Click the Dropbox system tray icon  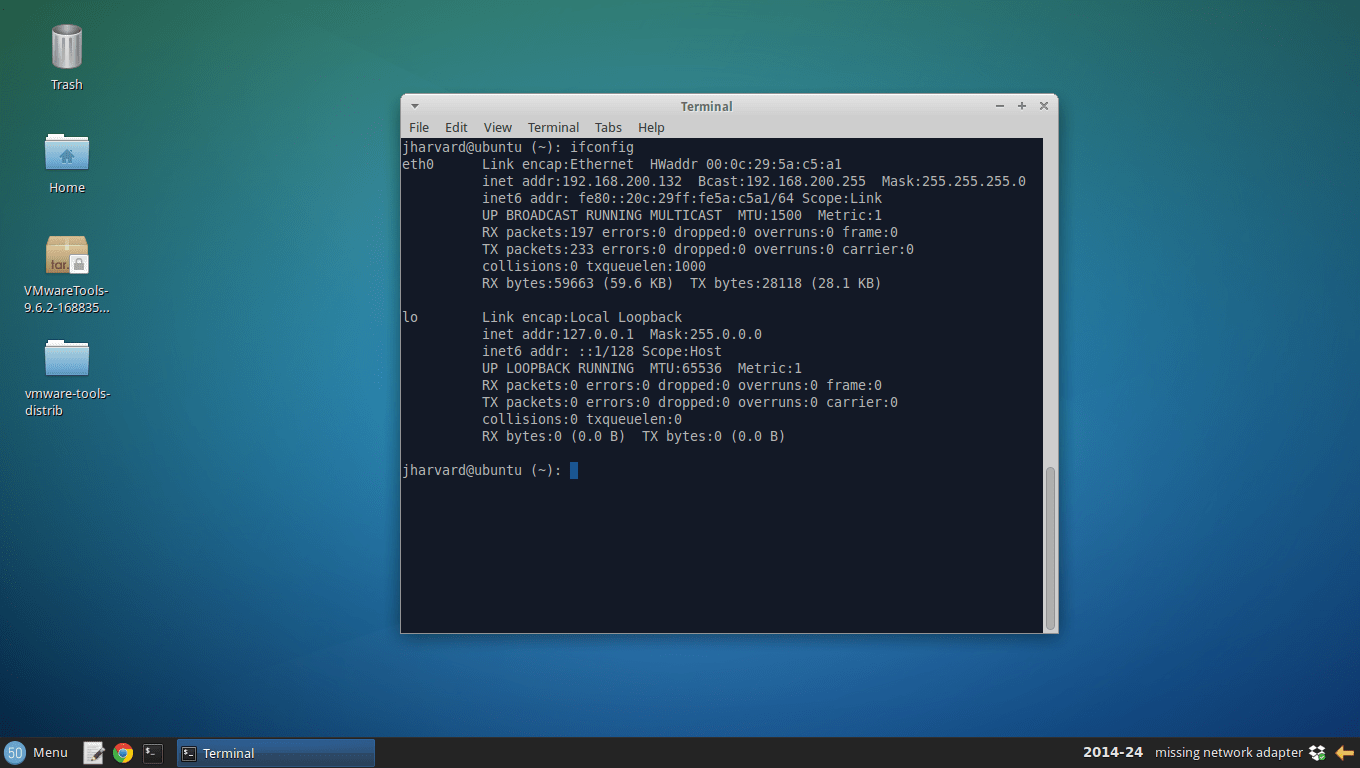[x=1317, y=752]
